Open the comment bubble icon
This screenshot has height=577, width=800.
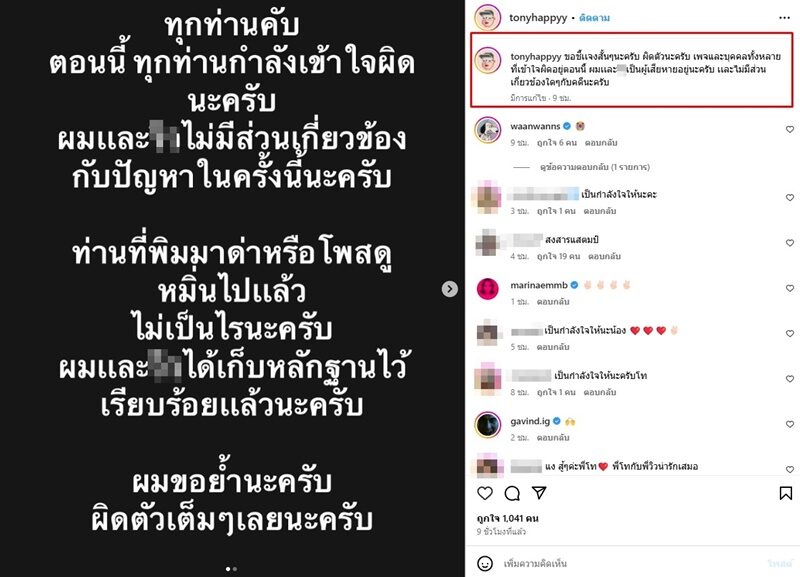click(x=512, y=493)
